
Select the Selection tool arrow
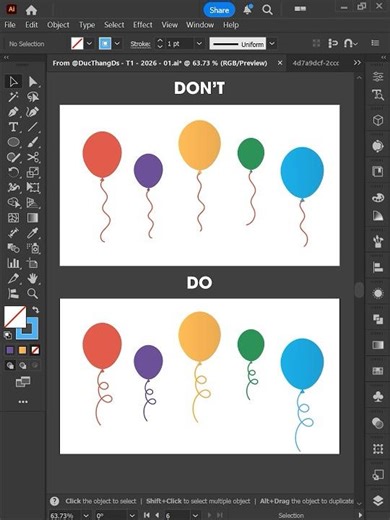(x=13, y=81)
